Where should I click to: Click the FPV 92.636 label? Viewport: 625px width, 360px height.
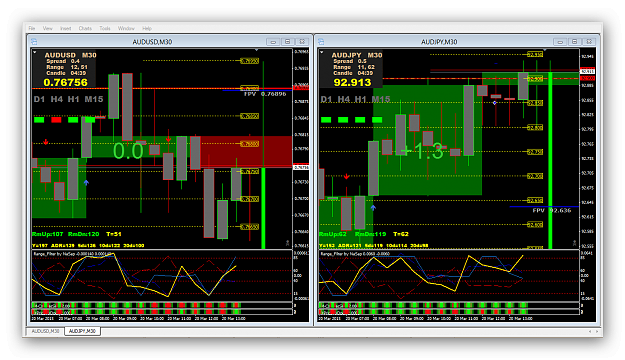tap(552, 210)
